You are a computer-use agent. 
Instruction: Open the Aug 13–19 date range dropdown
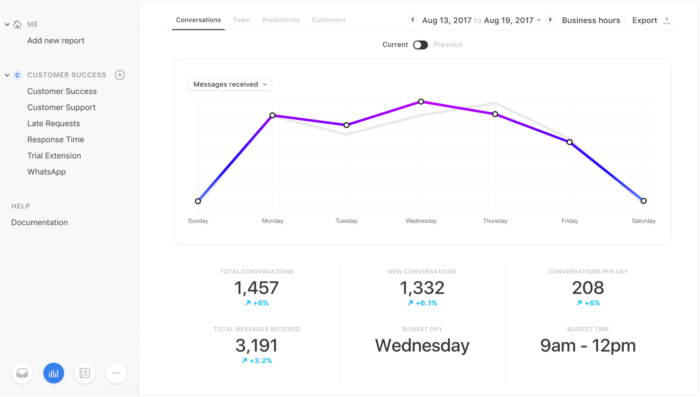pyautogui.click(x=482, y=20)
